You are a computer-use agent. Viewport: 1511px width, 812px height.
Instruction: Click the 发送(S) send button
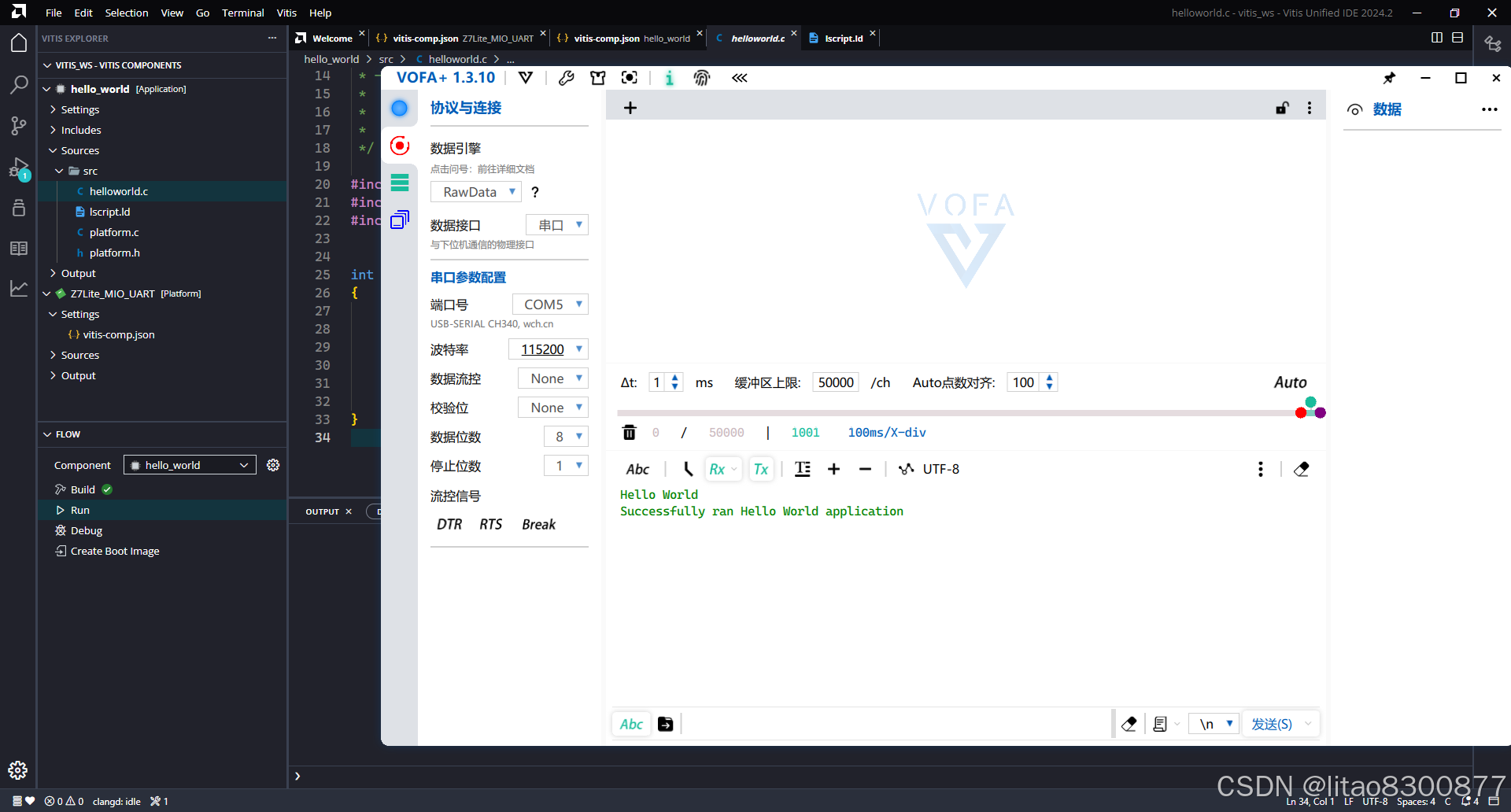coord(1272,724)
